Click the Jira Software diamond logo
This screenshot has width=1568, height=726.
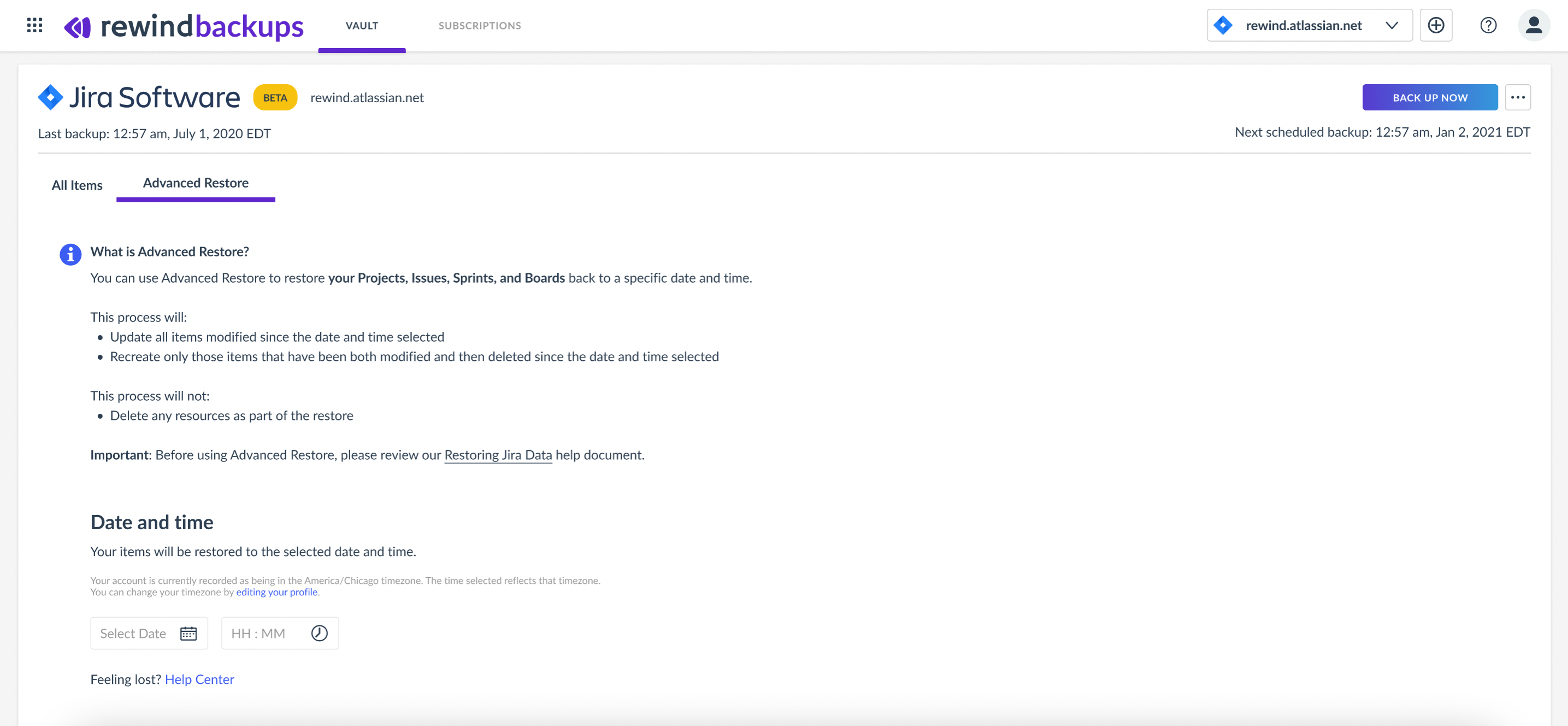point(50,97)
